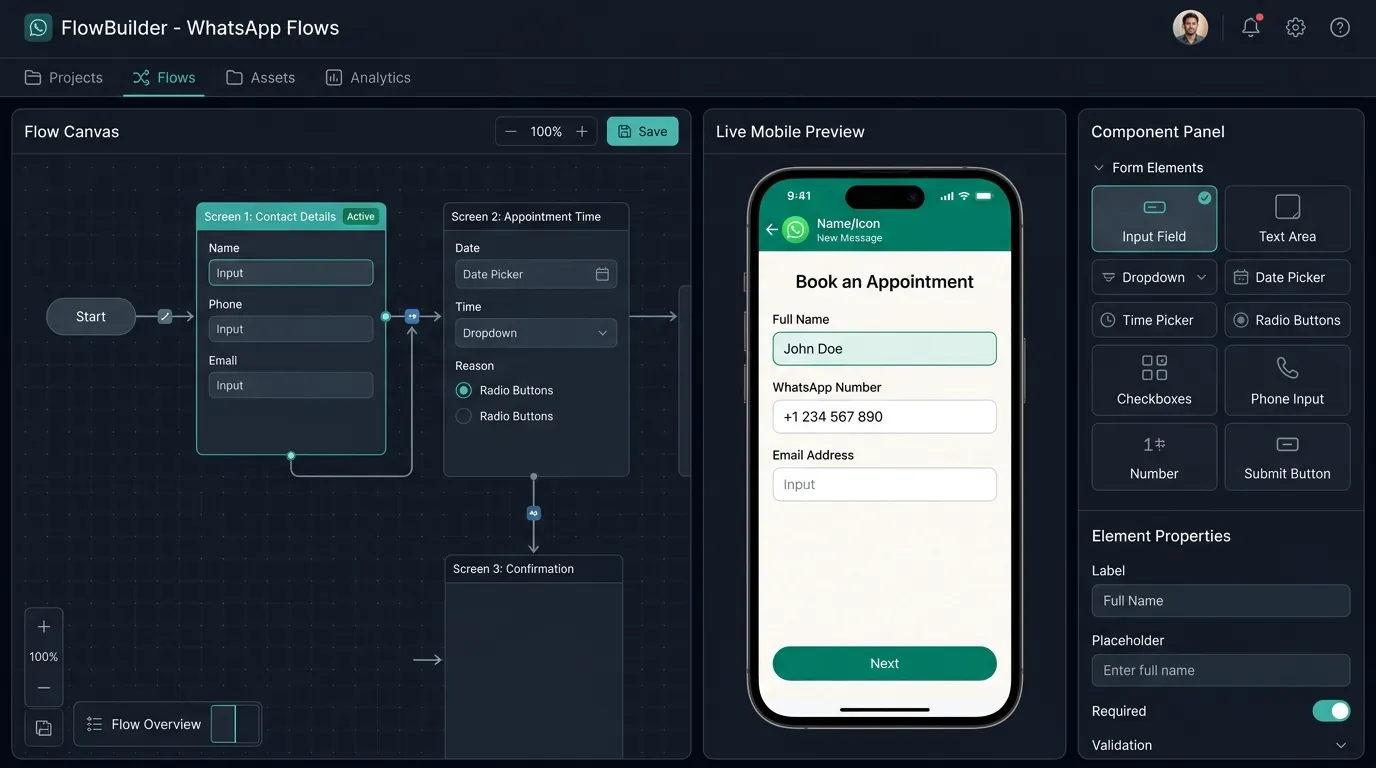Add a Submit Button component
The width and height of the screenshot is (1376, 768).
point(1287,456)
